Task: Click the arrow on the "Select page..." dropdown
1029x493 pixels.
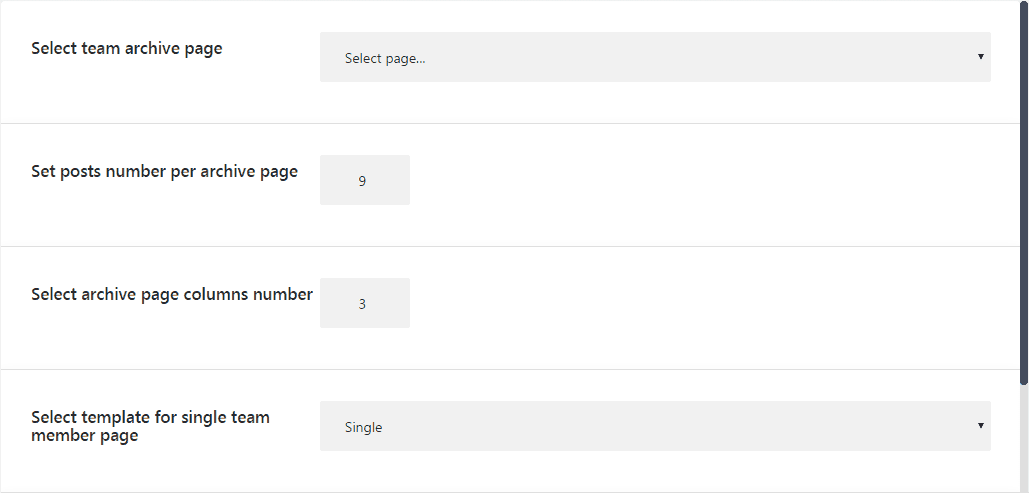Action: click(980, 57)
